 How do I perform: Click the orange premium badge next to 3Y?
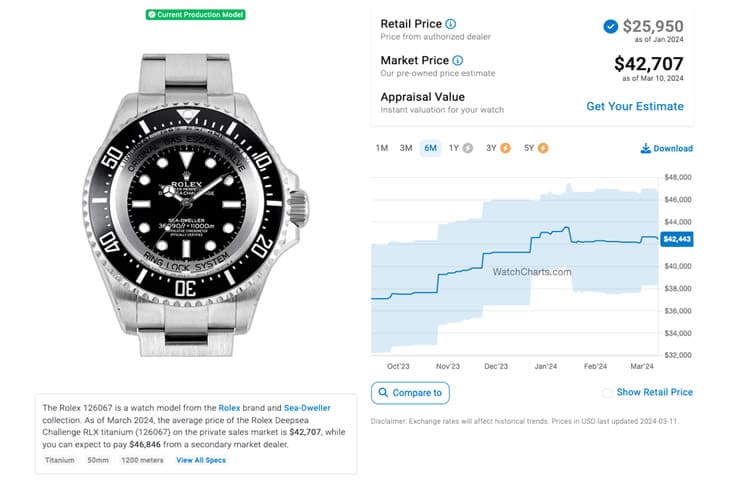(x=505, y=148)
